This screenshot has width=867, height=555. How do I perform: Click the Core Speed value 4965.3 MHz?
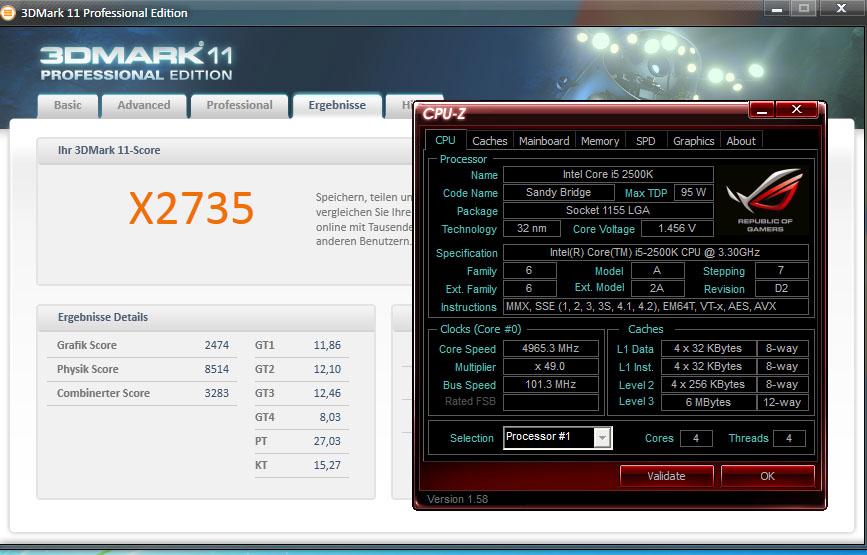[x=551, y=348]
